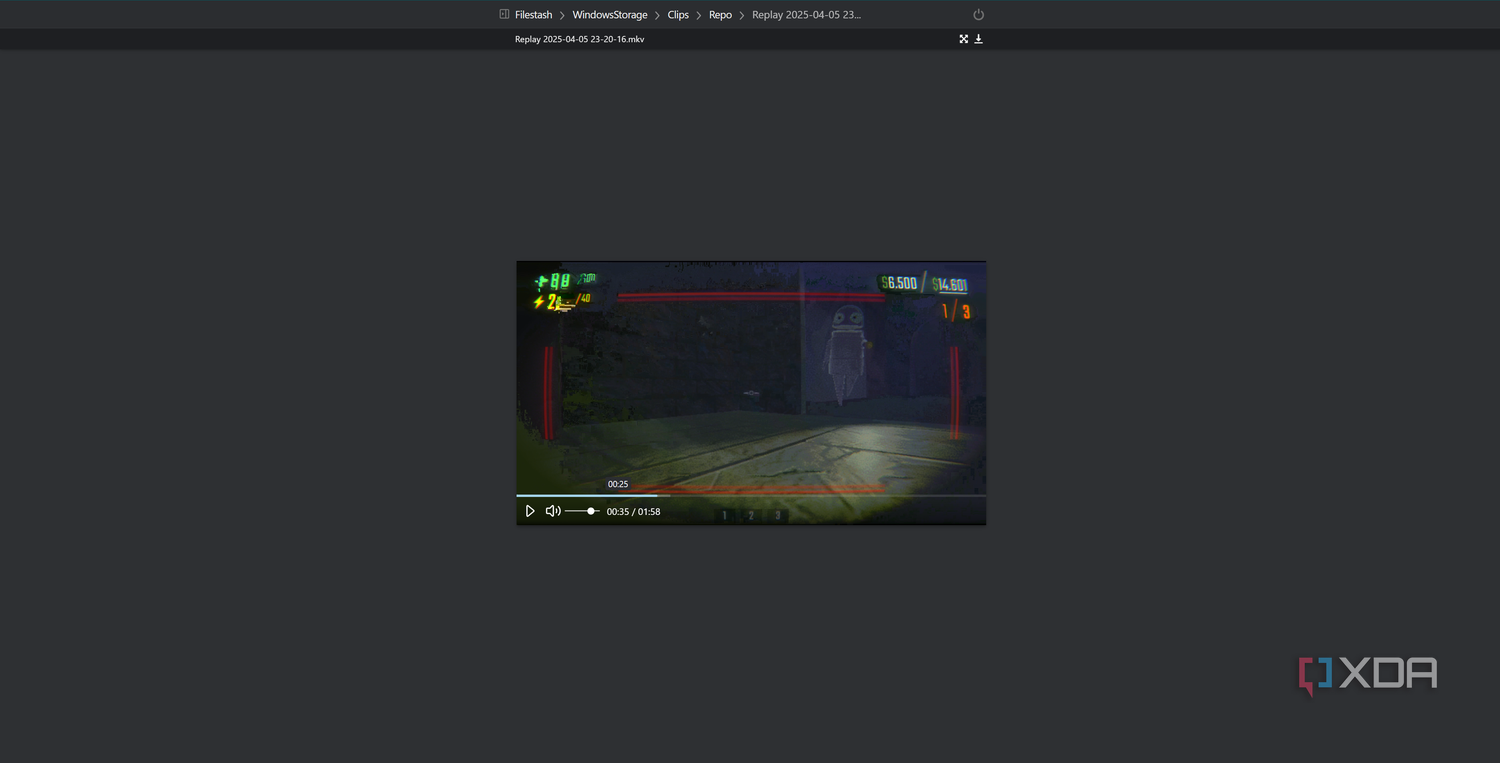
Task: Click the 00:35 / 01:58 time display
Action: pos(633,512)
